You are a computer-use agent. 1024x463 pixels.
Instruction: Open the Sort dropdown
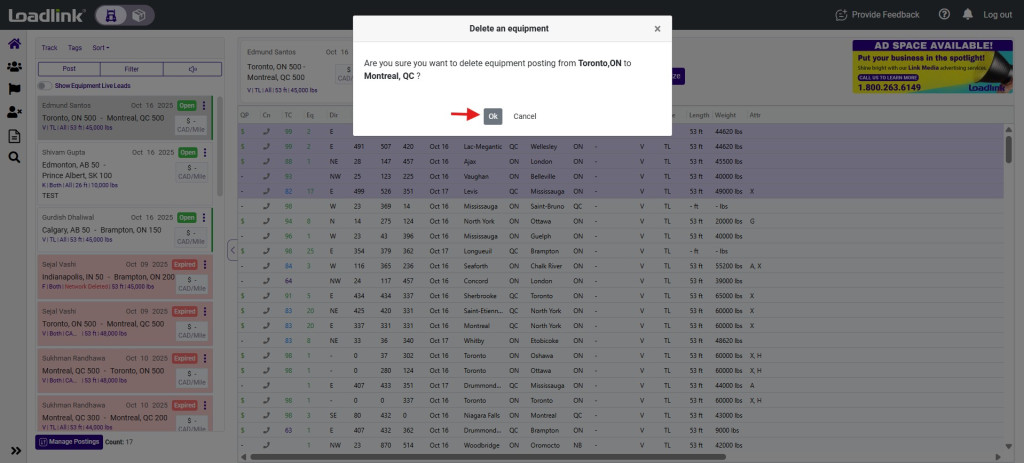pyautogui.click(x=100, y=48)
